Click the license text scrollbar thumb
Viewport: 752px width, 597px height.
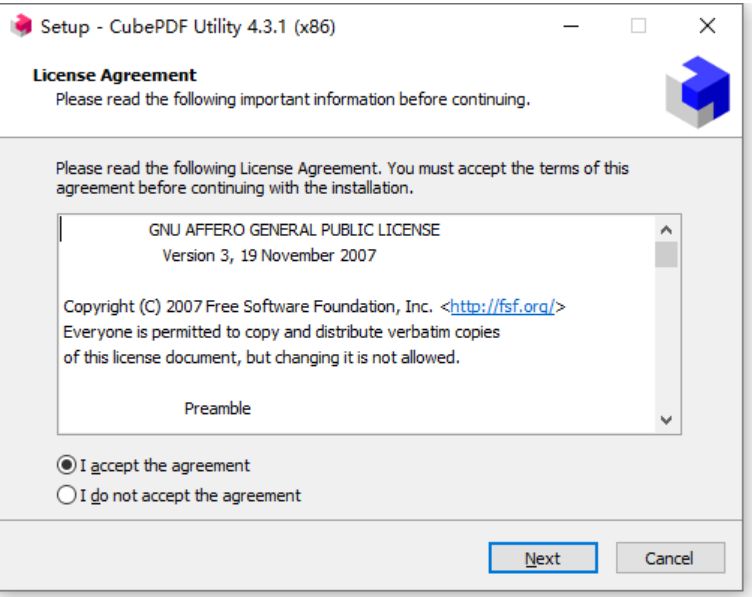(667, 255)
